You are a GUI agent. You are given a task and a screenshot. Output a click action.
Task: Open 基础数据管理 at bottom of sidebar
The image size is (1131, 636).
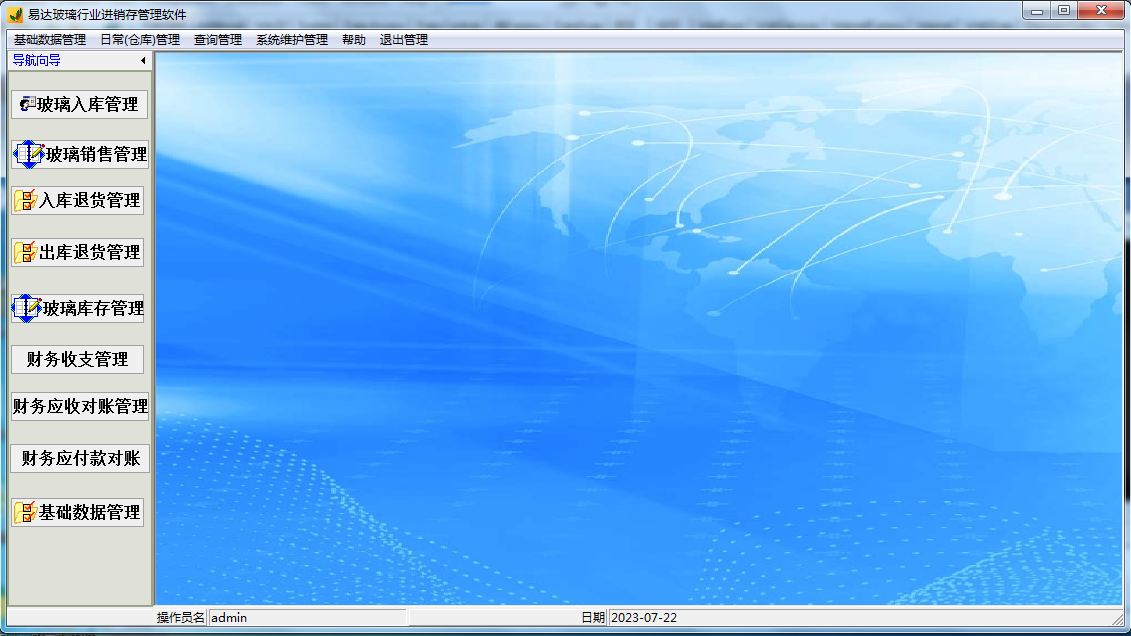click(78, 511)
